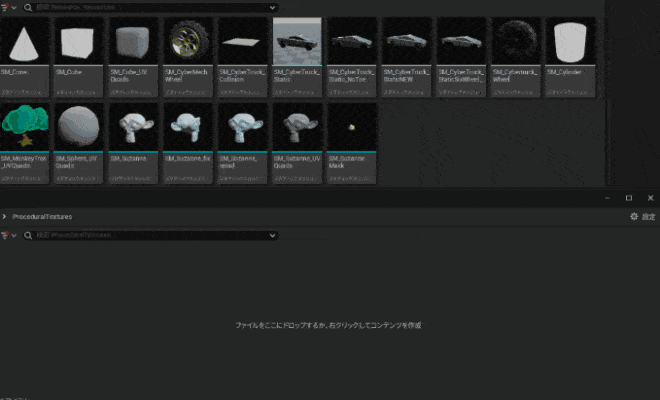Click the SM_Suzanne_UV Quads monkey asset
This screenshot has height=400, width=660.
[x=296, y=127]
